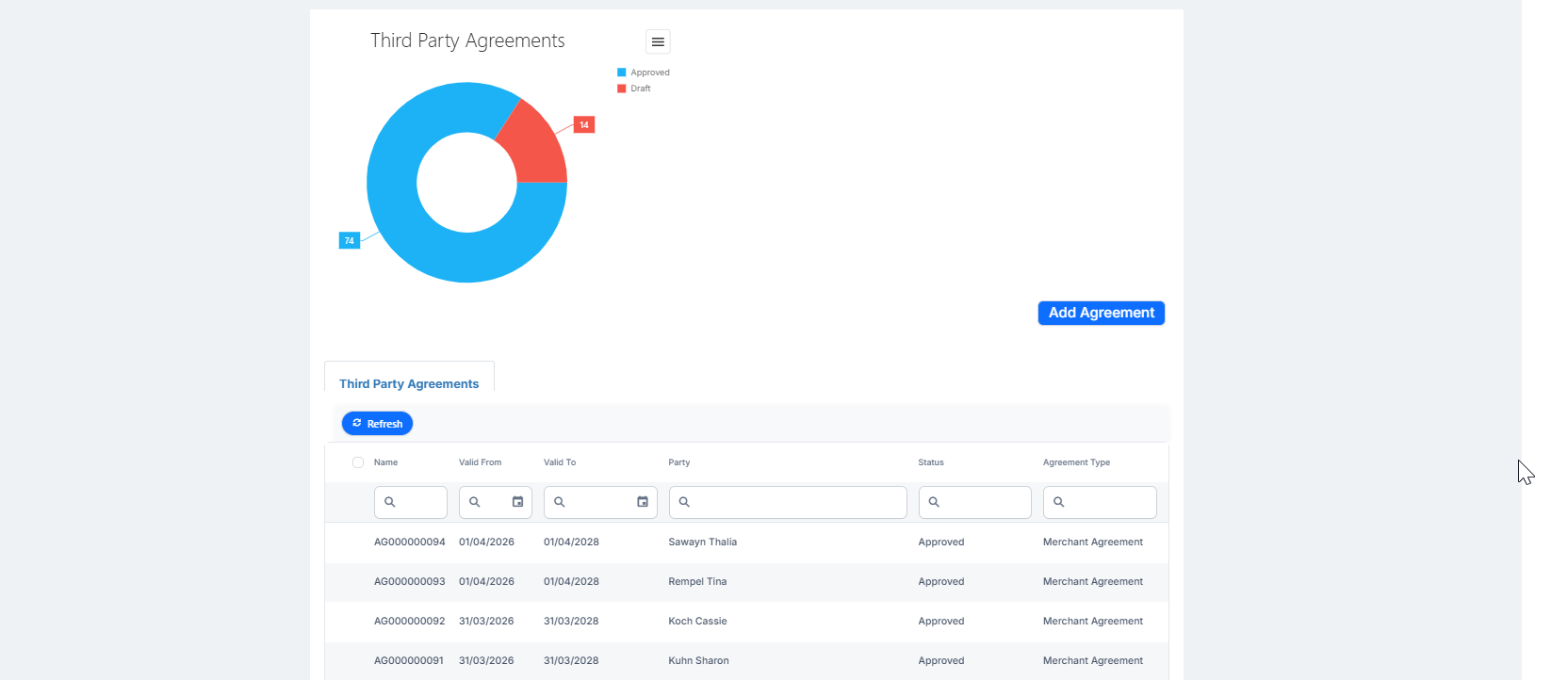Sort by the Valid From column header

tap(481, 462)
